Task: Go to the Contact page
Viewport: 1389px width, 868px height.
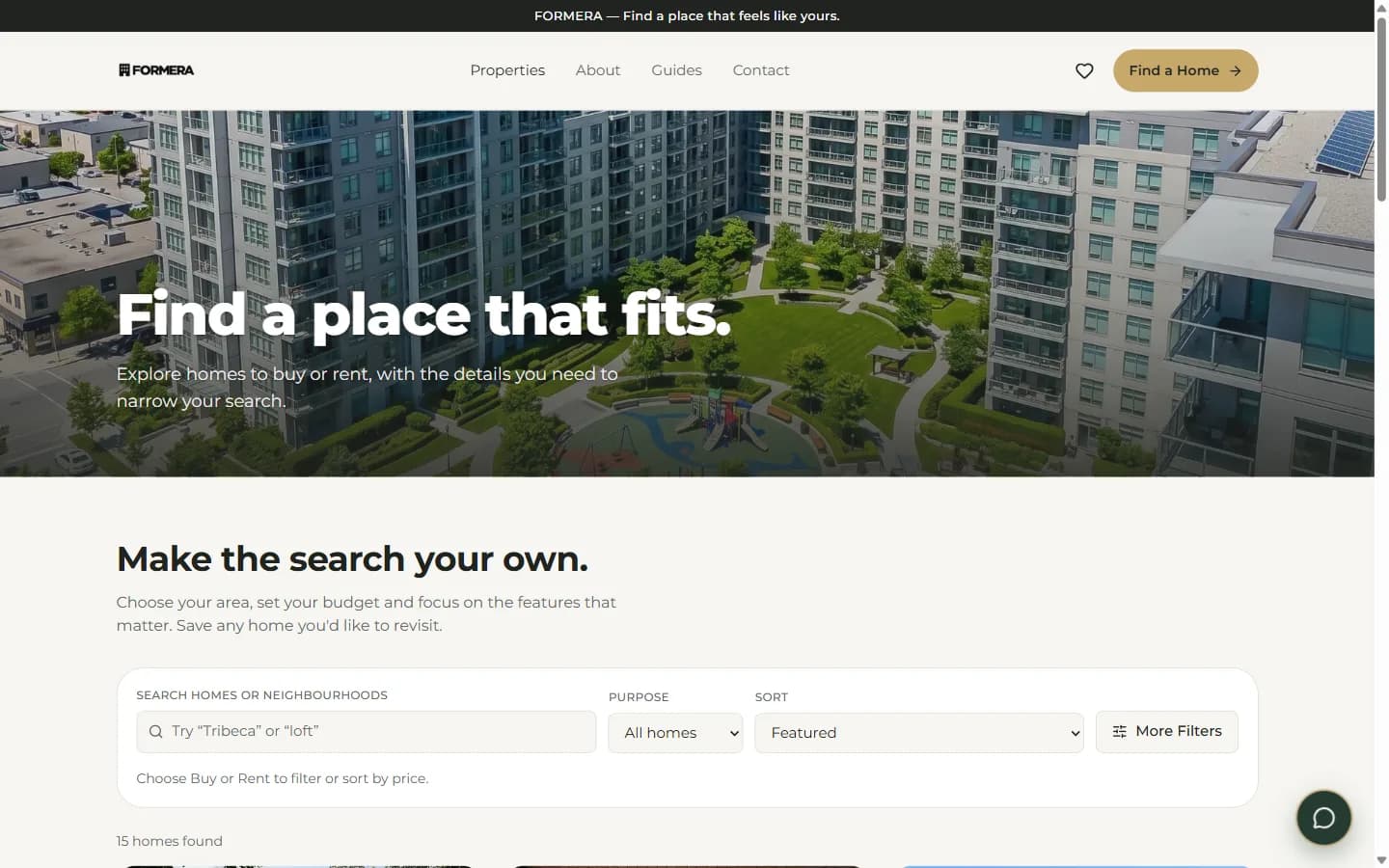Action: pyautogui.click(x=761, y=70)
